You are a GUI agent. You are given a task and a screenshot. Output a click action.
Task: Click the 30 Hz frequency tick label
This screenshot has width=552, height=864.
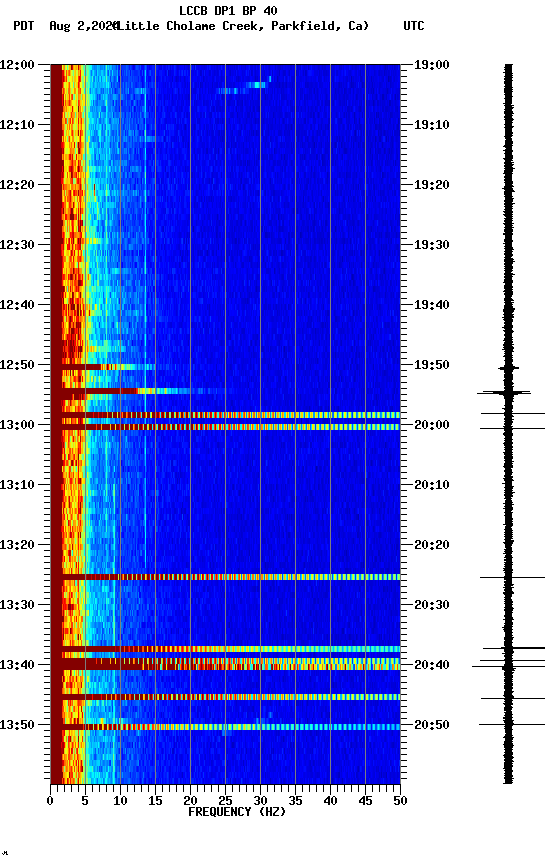tap(260, 801)
